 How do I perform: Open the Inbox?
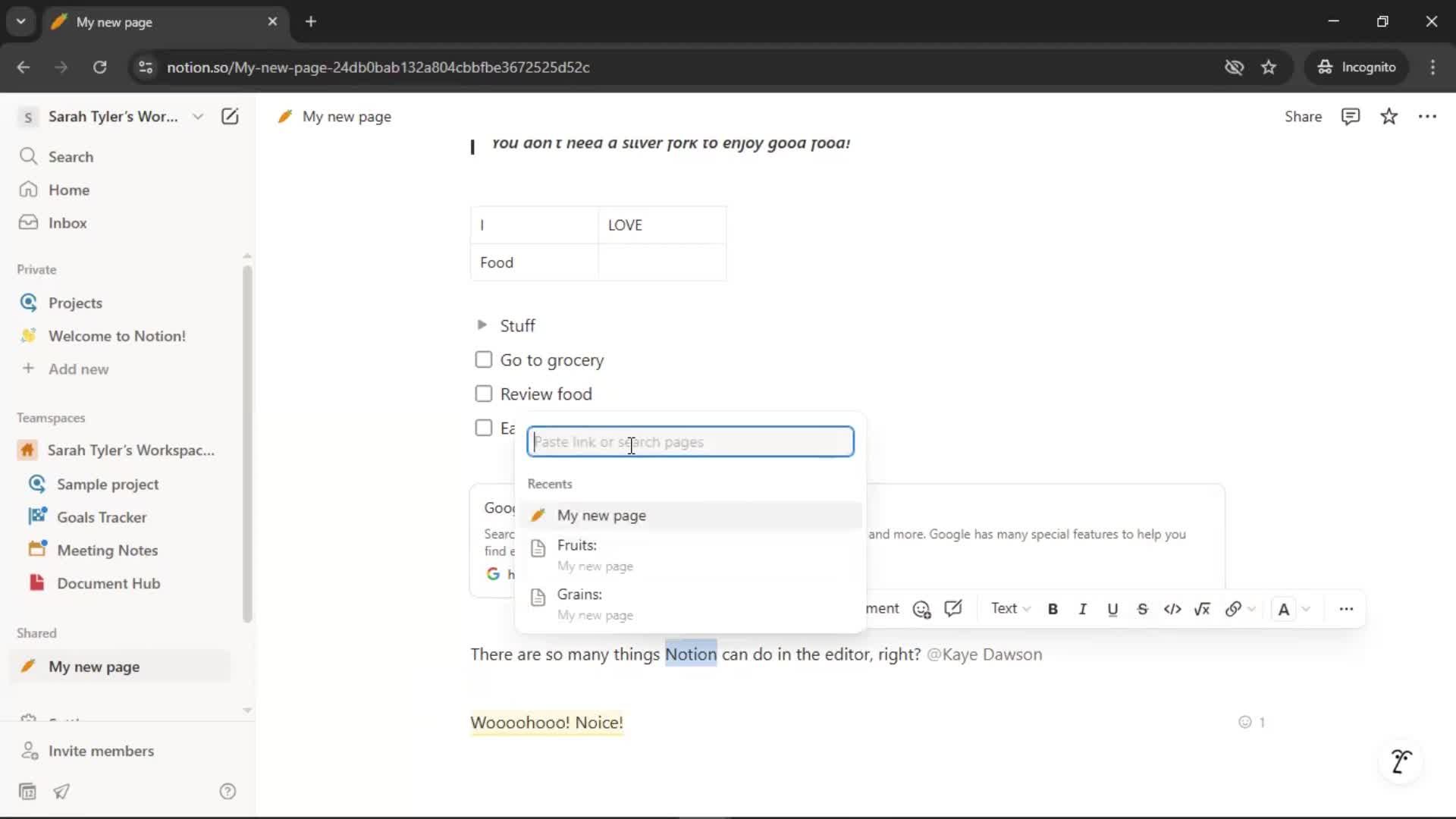pyautogui.click(x=67, y=223)
